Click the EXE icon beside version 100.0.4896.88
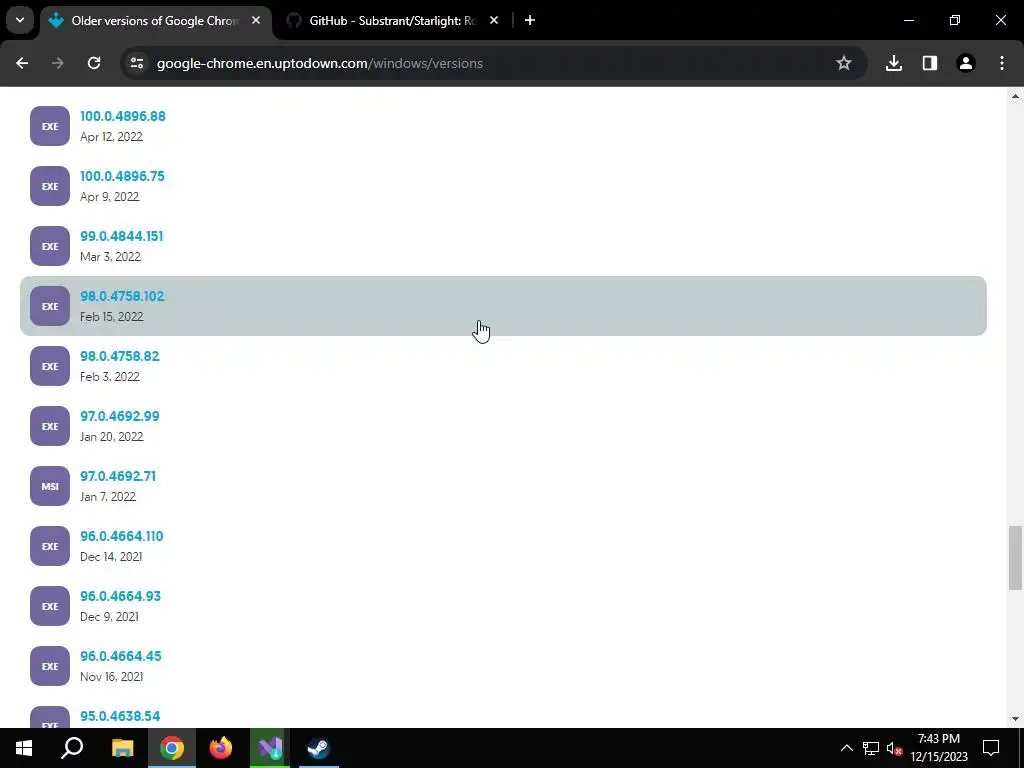 50,126
